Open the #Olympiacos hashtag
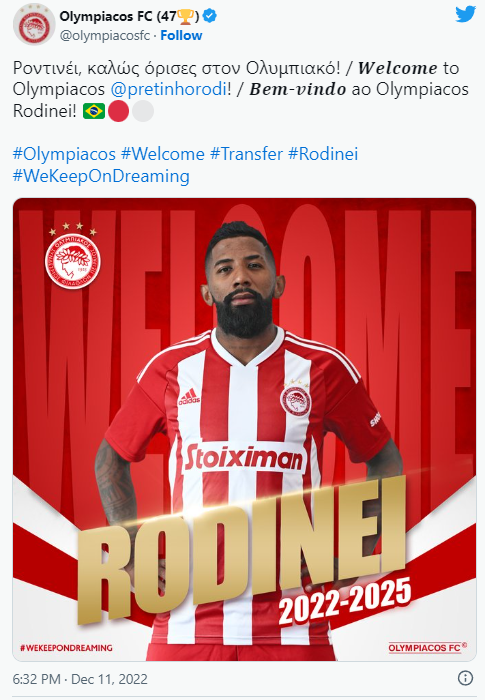The height and width of the screenshot is (700, 485). click(64, 154)
